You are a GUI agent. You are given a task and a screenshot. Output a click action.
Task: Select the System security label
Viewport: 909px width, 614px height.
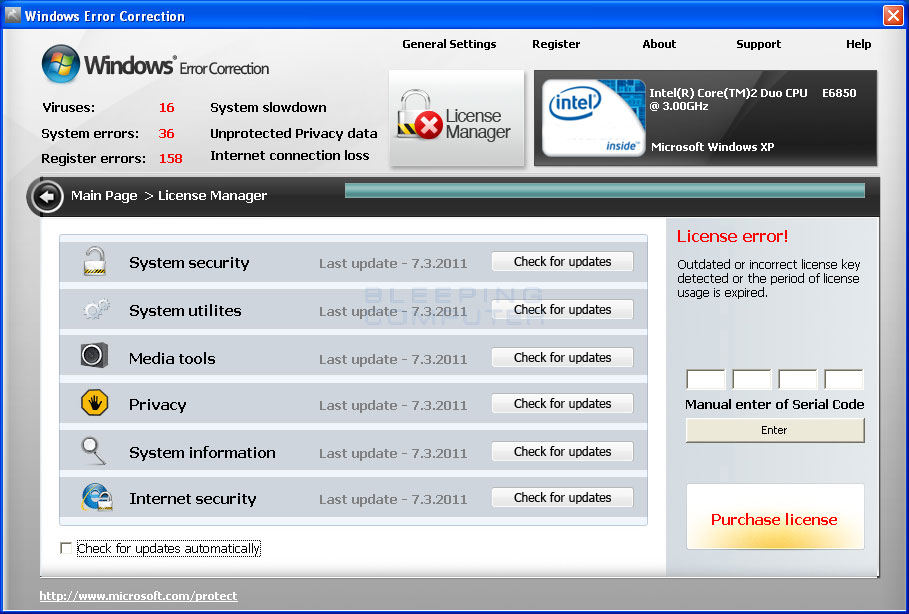coord(189,263)
